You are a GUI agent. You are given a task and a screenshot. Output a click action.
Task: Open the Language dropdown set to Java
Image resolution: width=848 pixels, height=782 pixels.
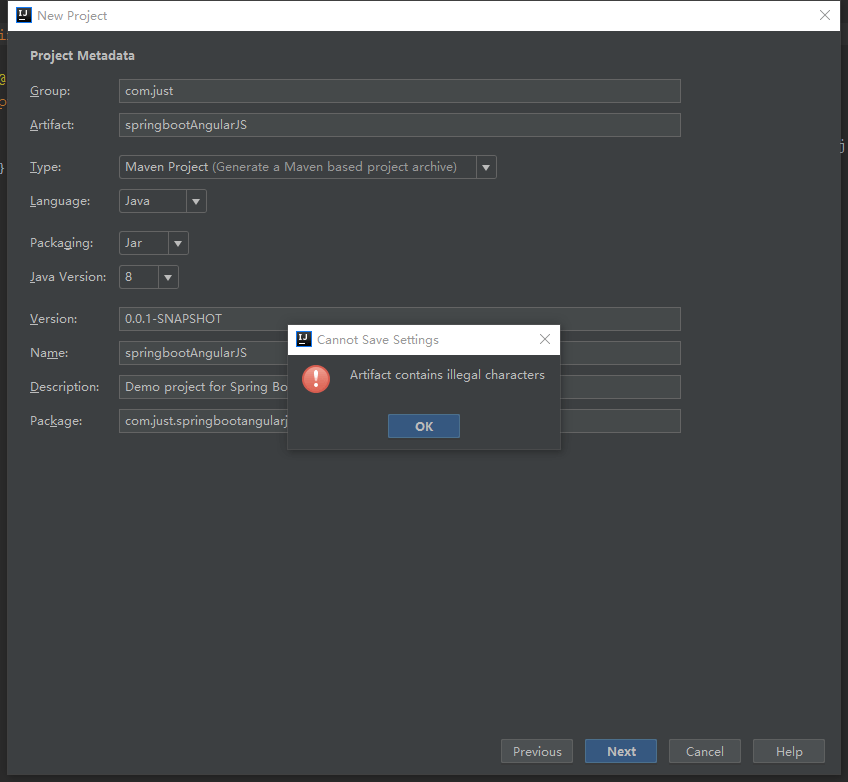[x=196, y=200]
